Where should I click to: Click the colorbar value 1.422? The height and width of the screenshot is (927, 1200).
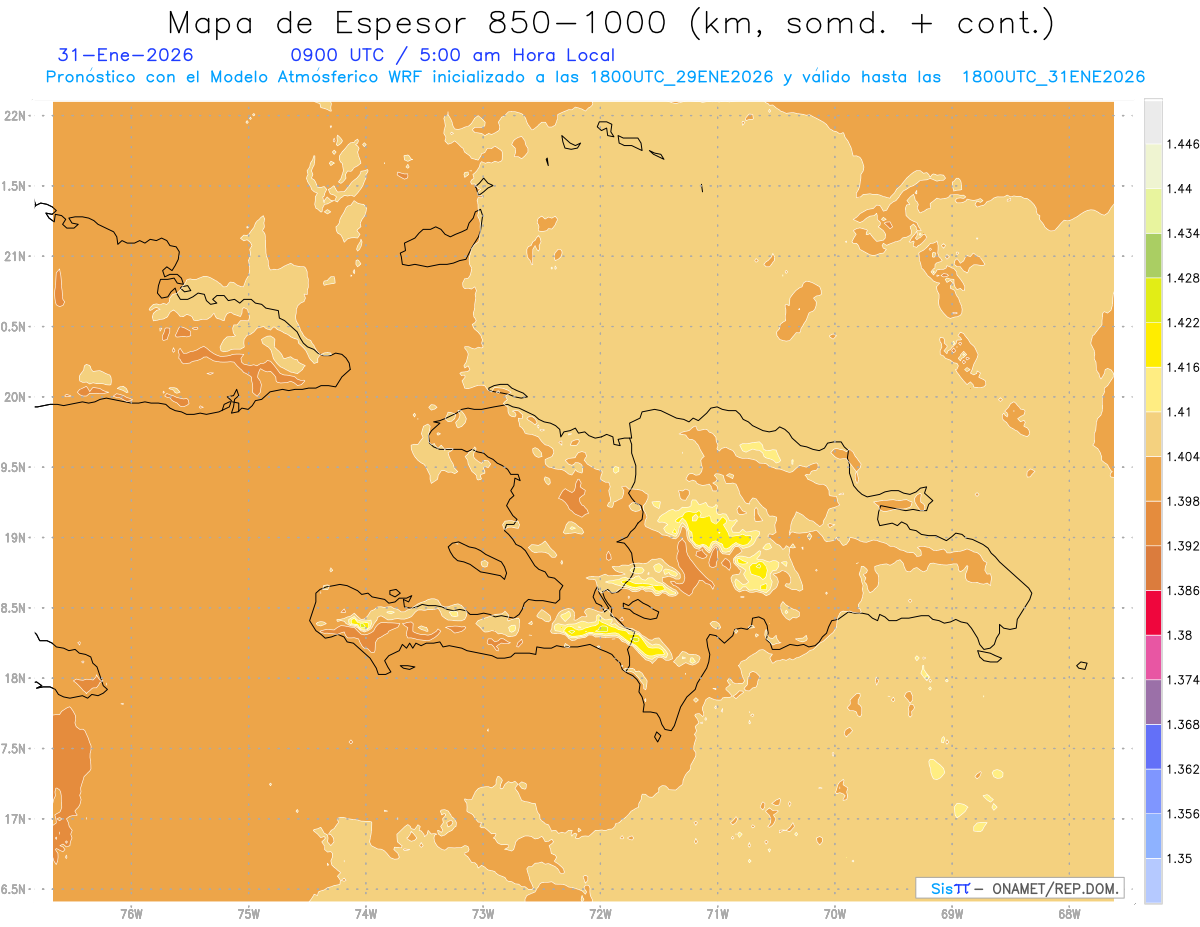tap(1183, 323)
